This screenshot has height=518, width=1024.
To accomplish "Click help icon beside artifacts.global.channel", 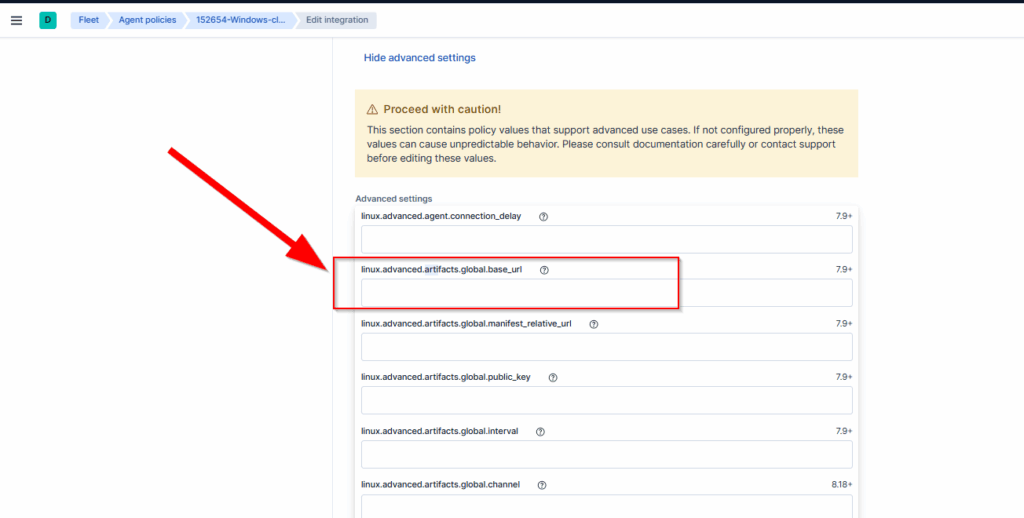I will point(542,486).
